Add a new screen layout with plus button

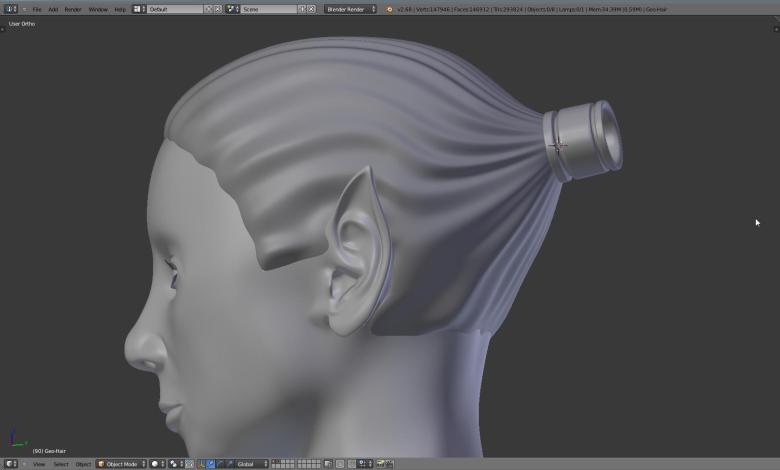pos(209,9)
